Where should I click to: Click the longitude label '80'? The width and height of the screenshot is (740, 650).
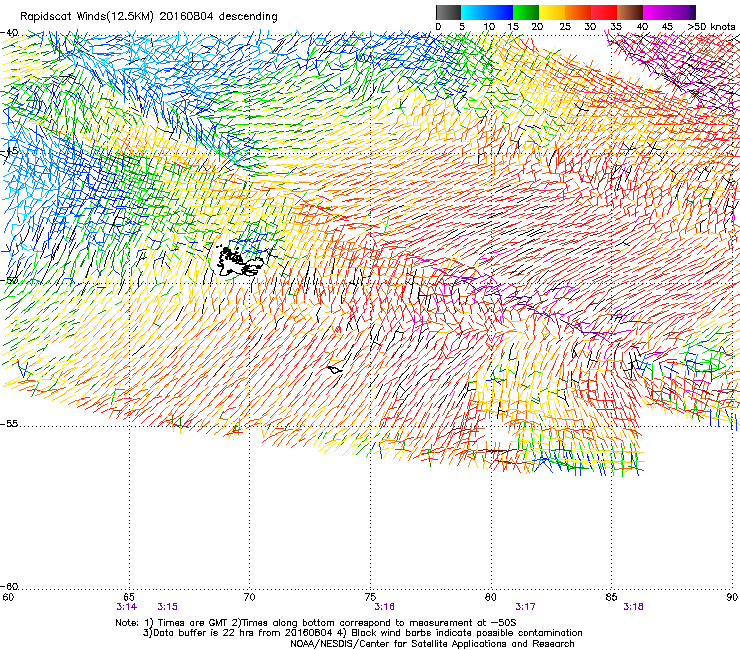(x=491, y=597)
